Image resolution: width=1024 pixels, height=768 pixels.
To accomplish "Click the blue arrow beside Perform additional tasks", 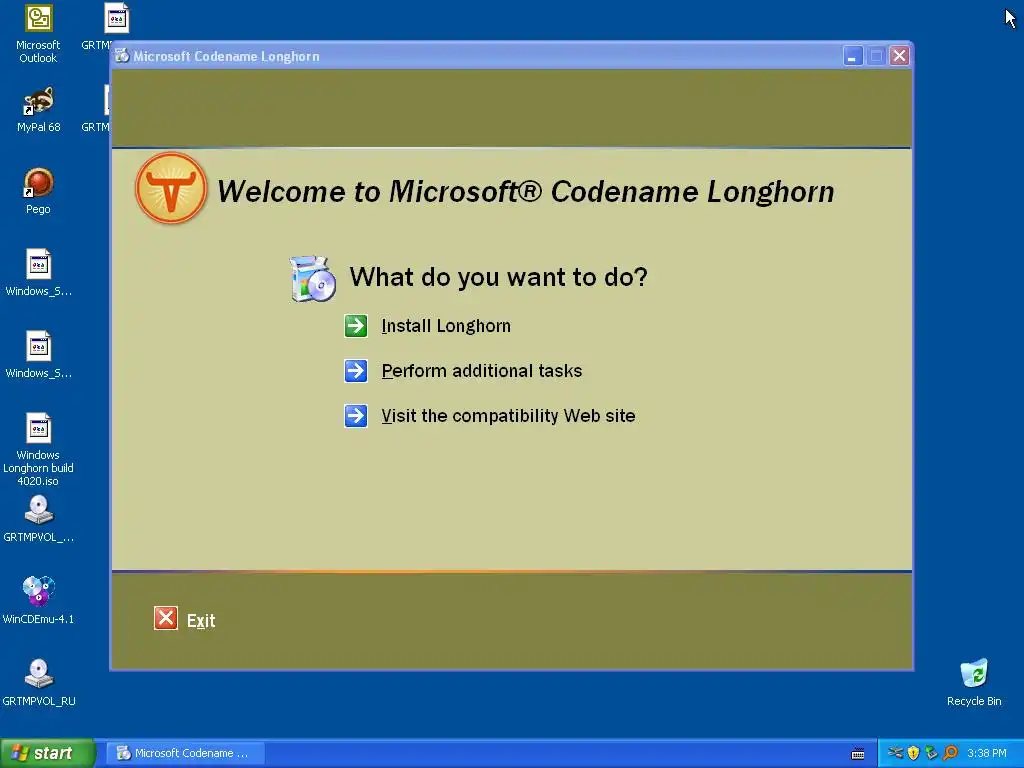I will [356, 371].
